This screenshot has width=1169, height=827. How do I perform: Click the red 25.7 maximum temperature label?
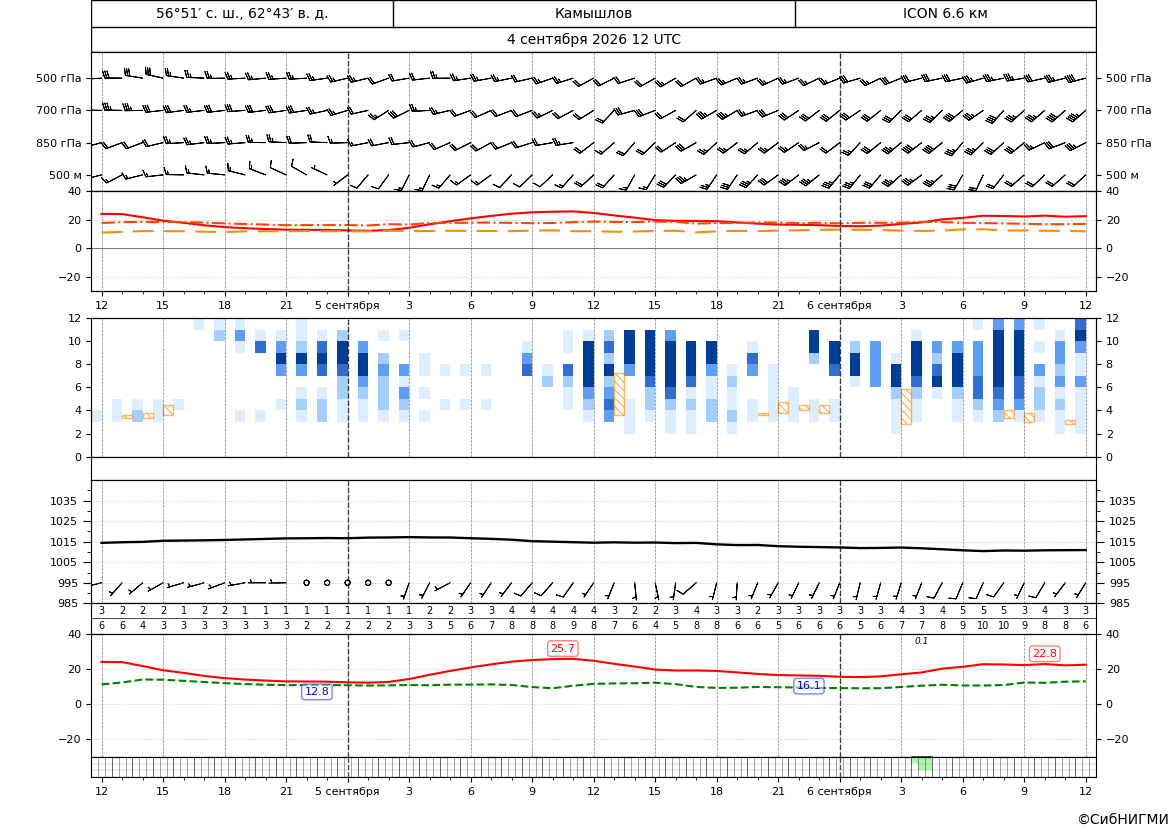coord(562,649)
